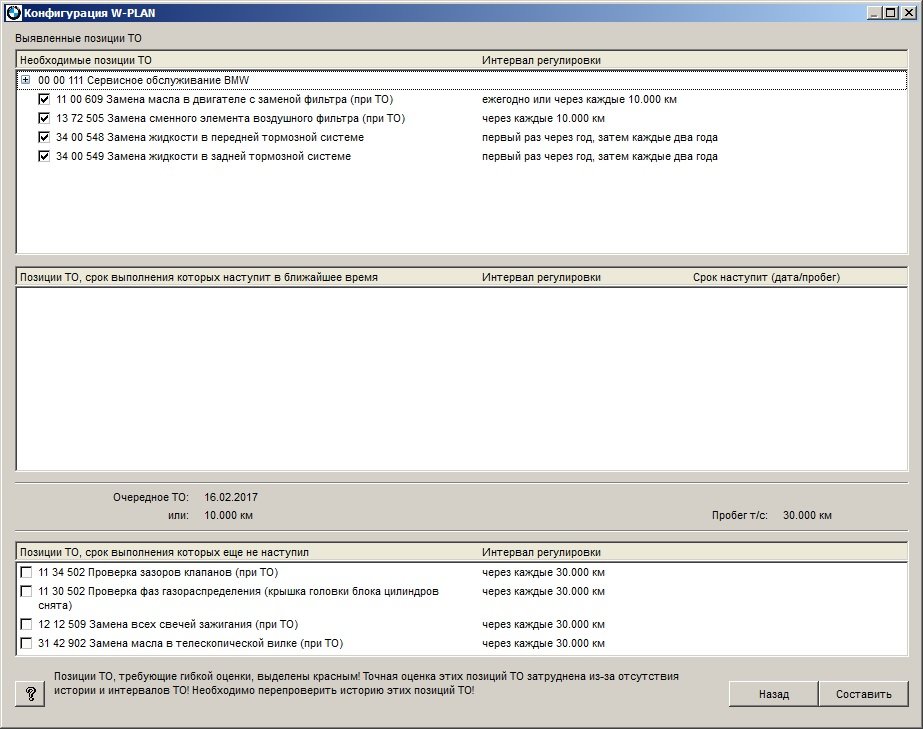This screenshot has width=923, height=729.
Task: Toggle 34 00 548 front brake fluid checkbox
Action: pyautogui.click(x=44, y=137)
